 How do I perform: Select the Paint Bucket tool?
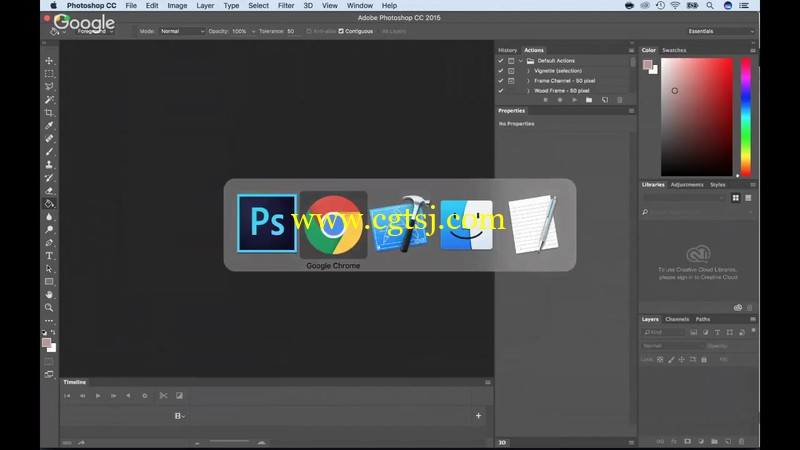pyautogui.click(x=49, y=204)
